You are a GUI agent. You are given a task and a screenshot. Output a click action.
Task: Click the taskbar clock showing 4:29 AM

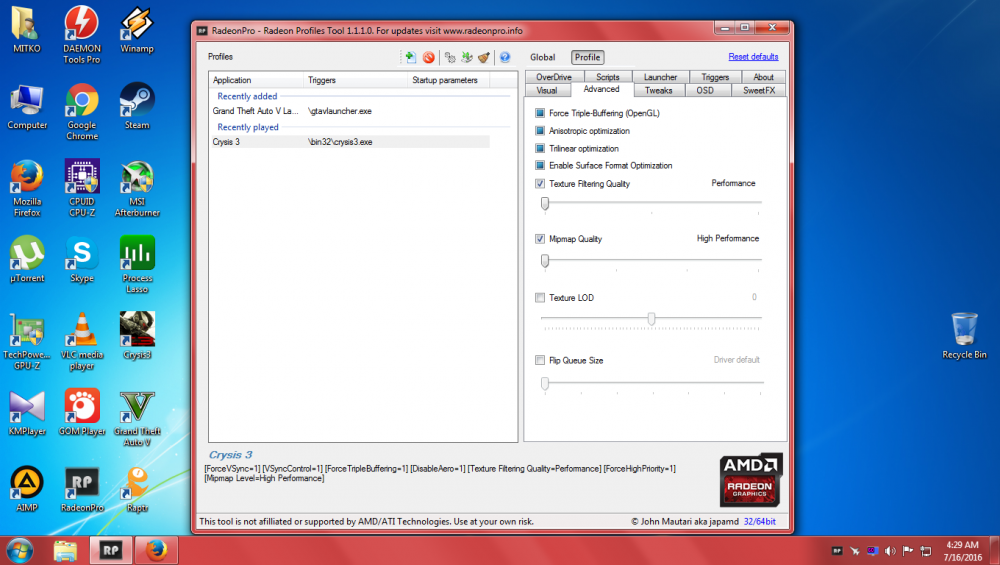click(x=962, y=551)
